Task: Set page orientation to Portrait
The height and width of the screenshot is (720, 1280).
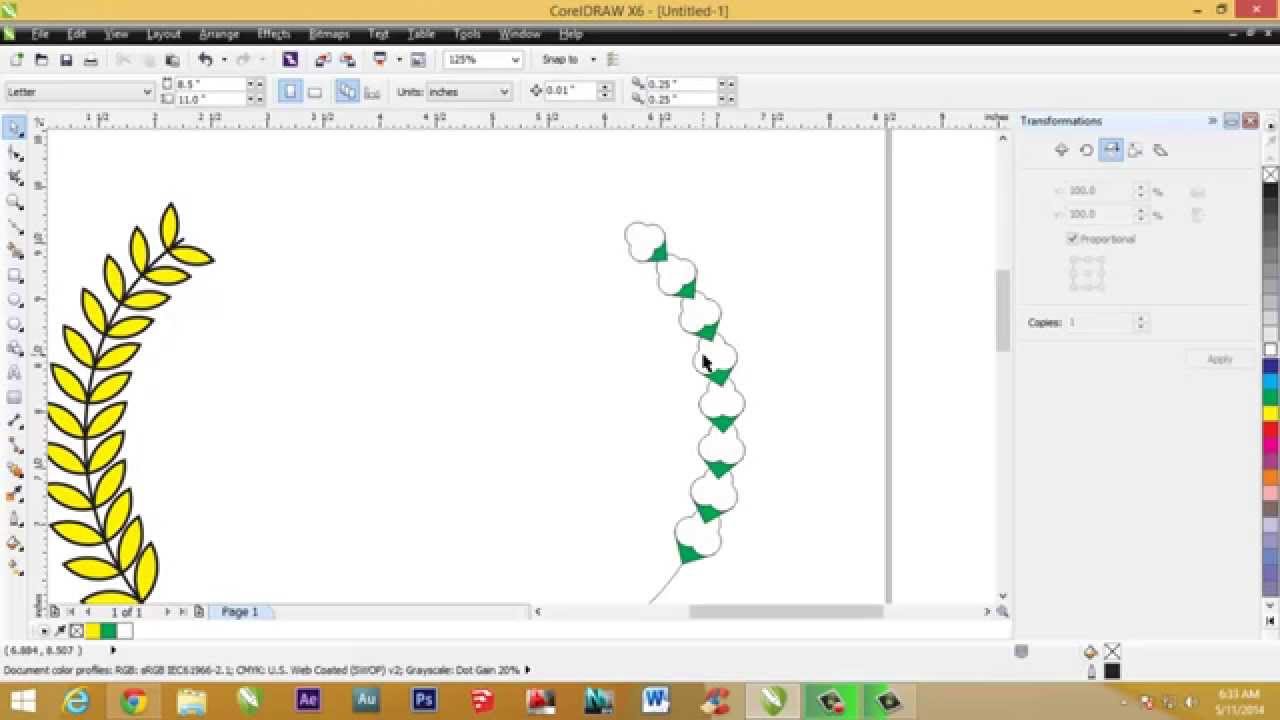Action: tap(290, 92)
